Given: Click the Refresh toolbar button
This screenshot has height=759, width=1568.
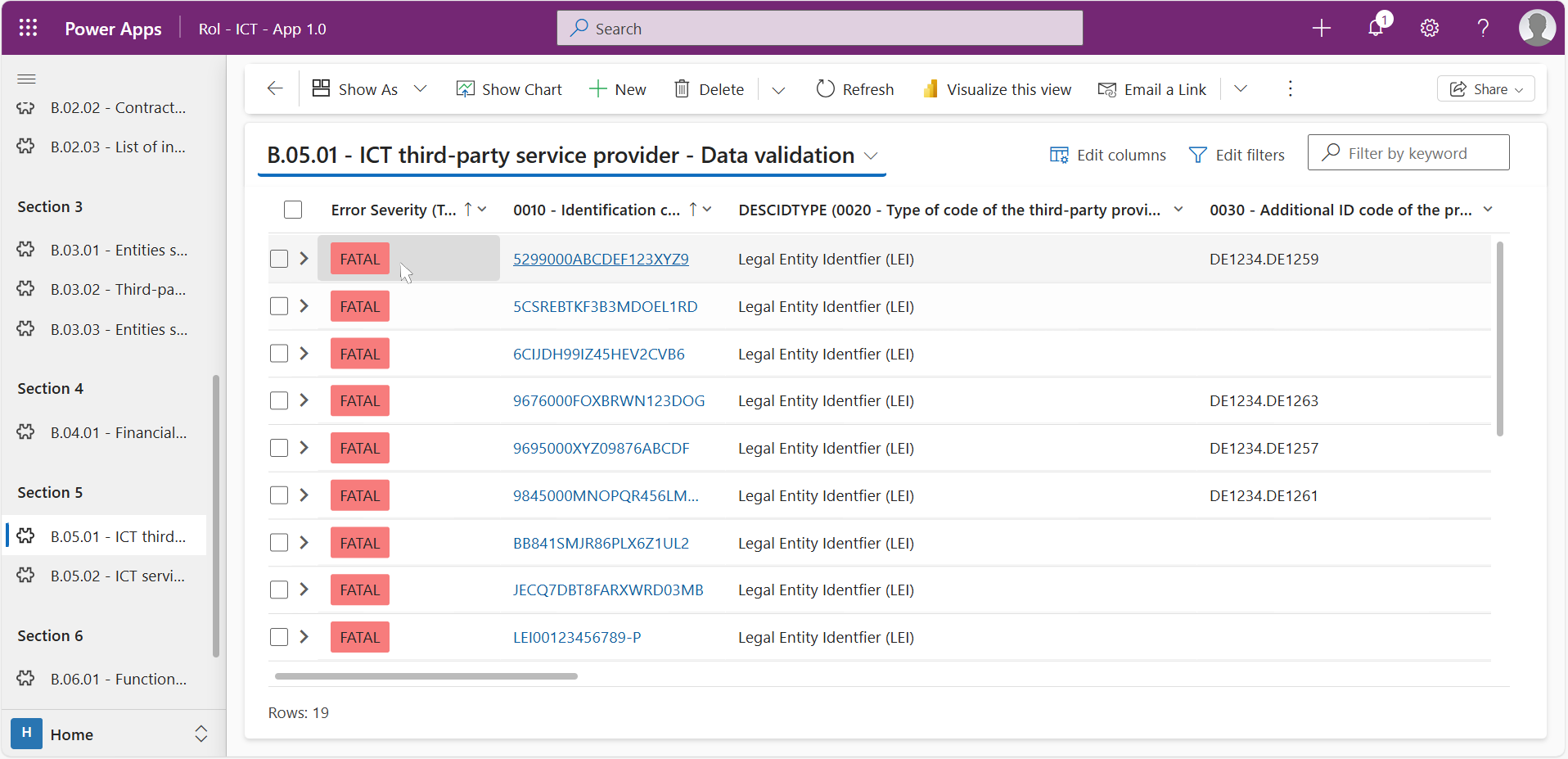Looking at the screenshot, I should (x=854, y=89).
